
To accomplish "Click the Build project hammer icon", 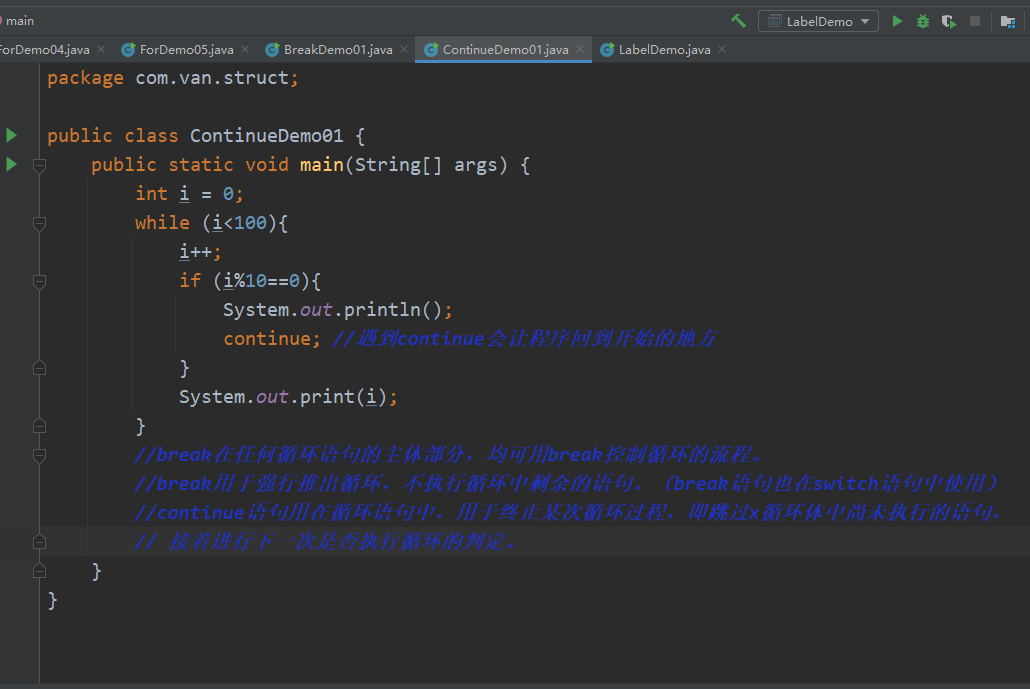I will tap(738, 21).
